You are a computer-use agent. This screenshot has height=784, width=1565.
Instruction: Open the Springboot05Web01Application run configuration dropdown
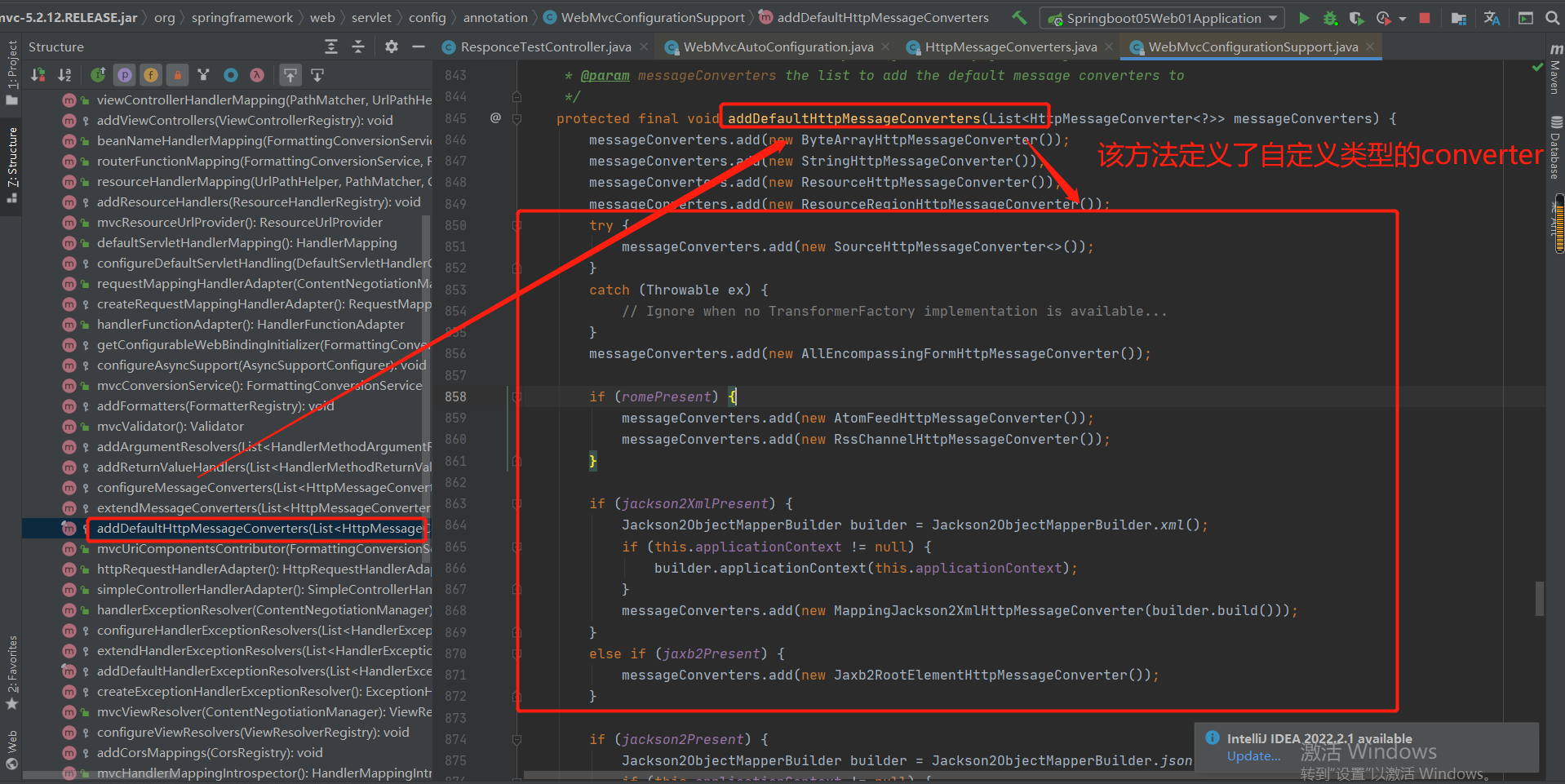pos(1162,18)
